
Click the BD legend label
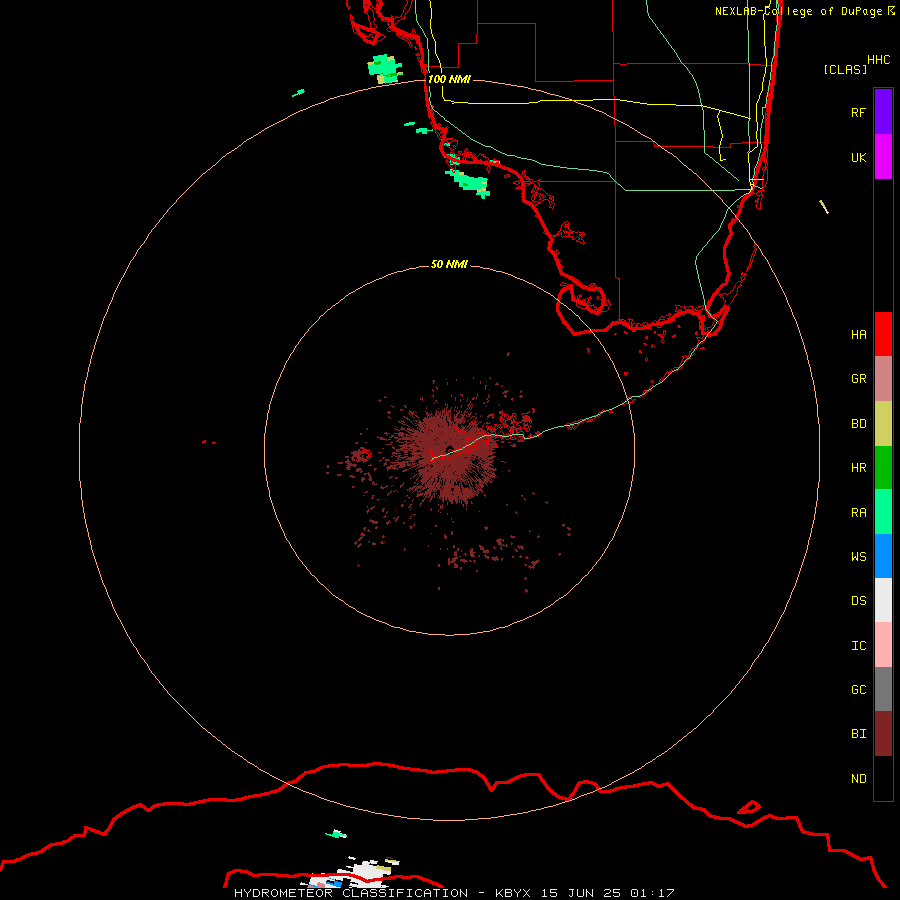[858, 424]
